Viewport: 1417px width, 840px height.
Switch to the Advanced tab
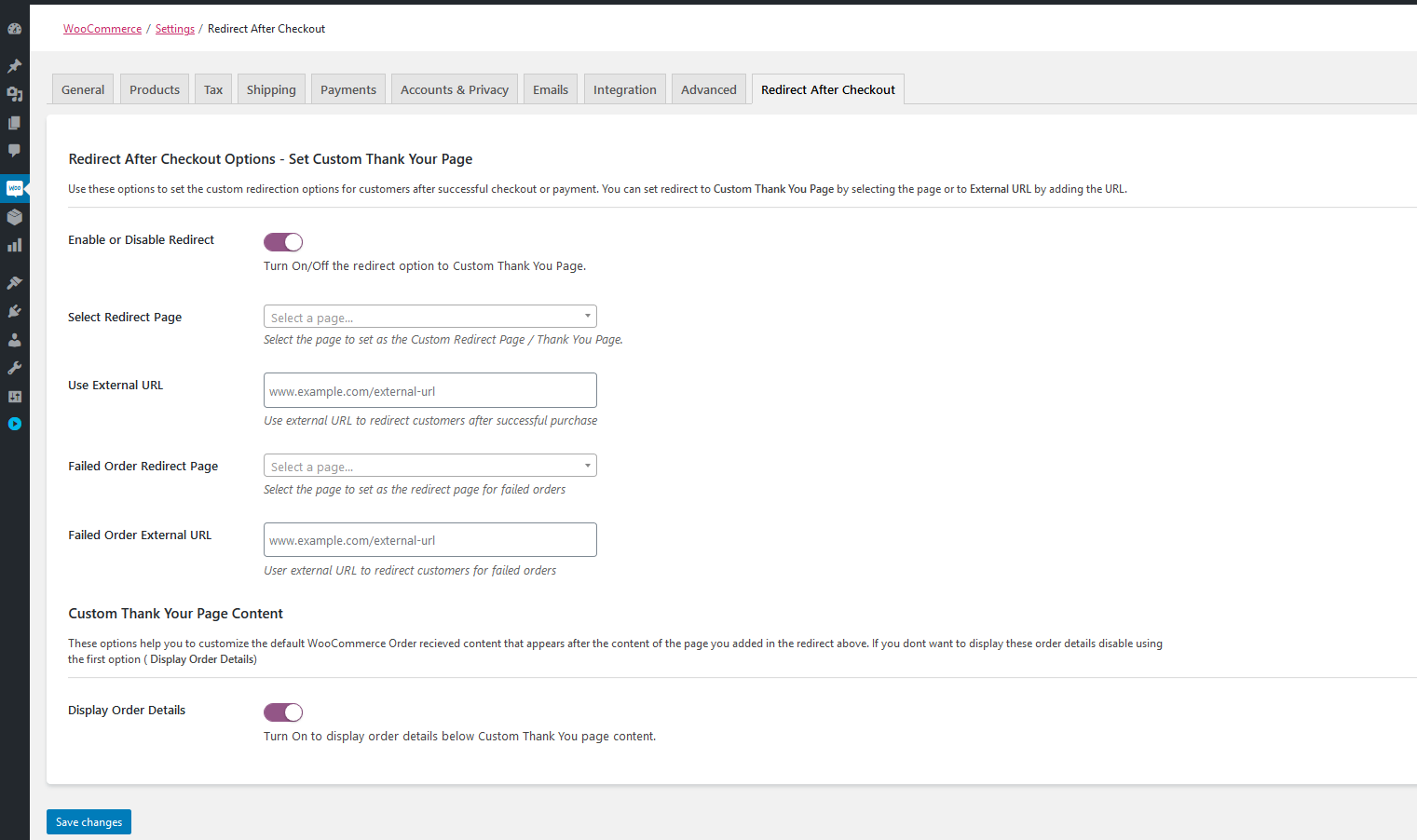[709, 89]
